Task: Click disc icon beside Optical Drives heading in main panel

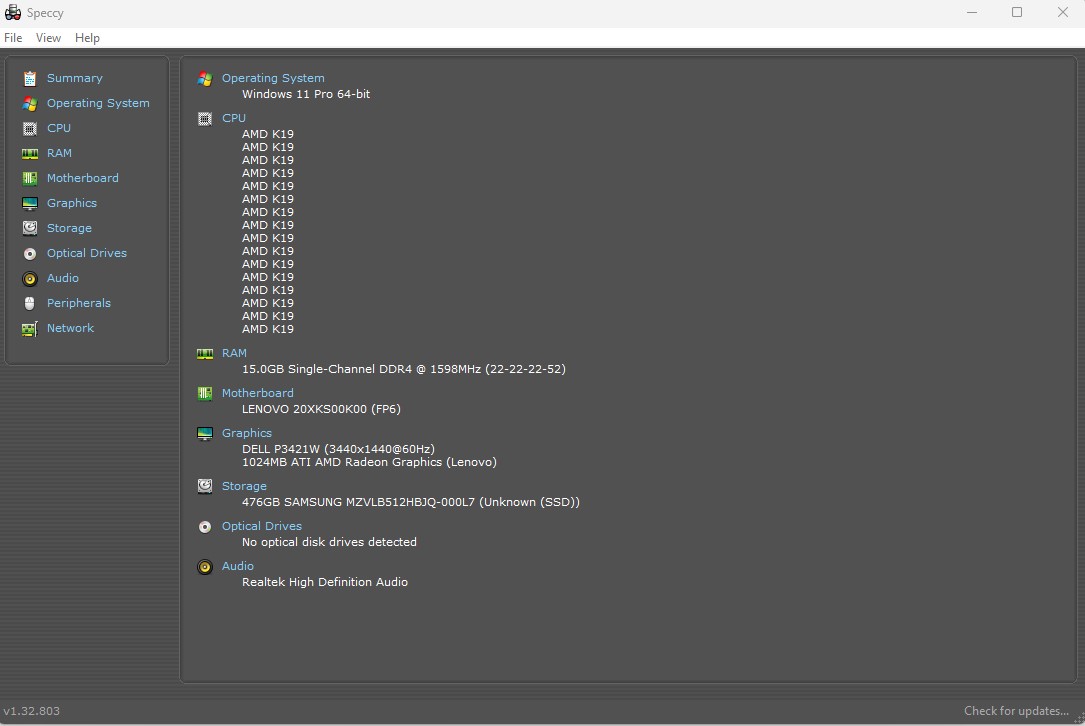Action: pyautogui.click(x=205, y=527)
